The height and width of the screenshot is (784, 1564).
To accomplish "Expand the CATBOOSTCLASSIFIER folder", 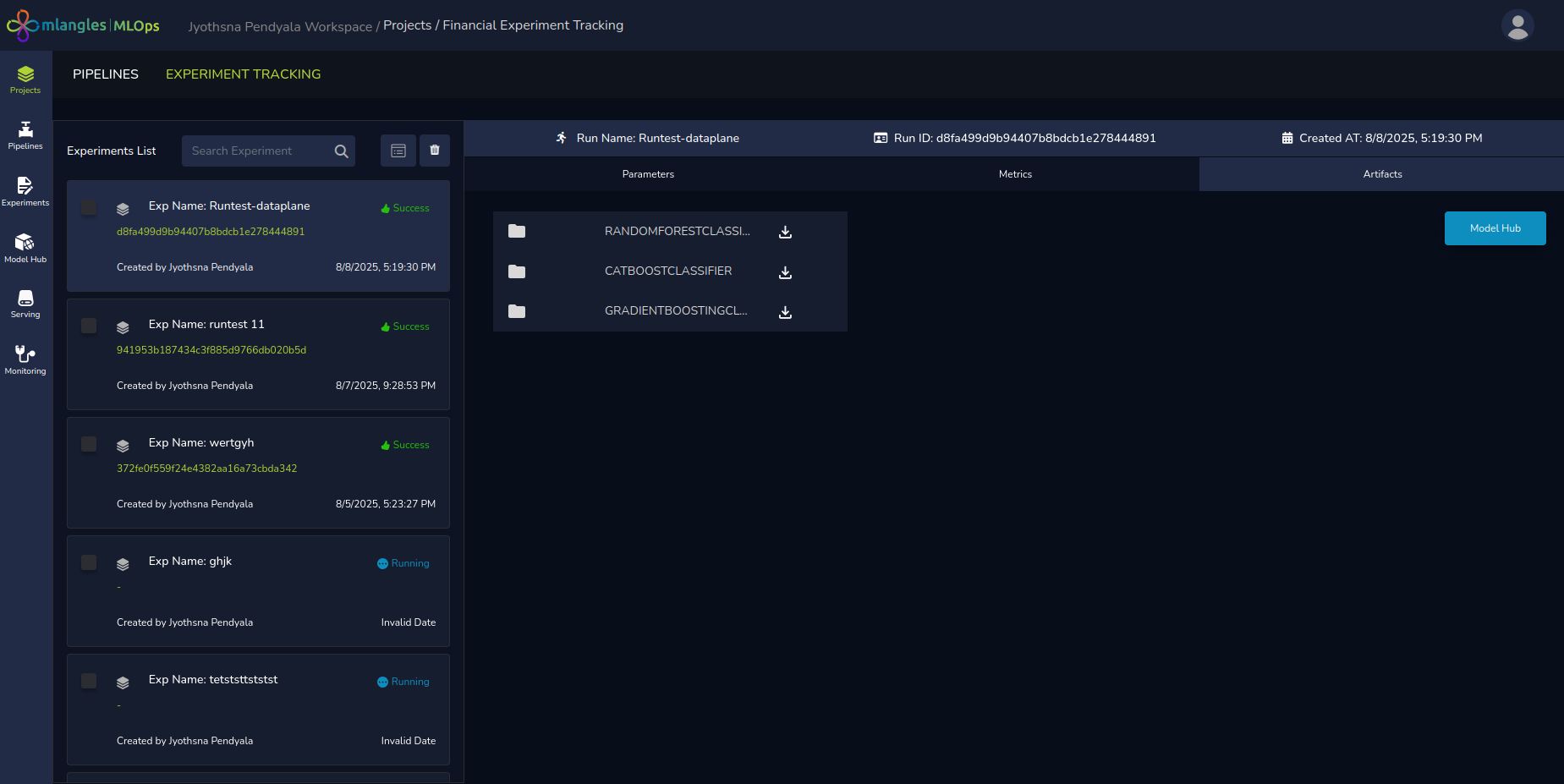I will click(517, 271).
